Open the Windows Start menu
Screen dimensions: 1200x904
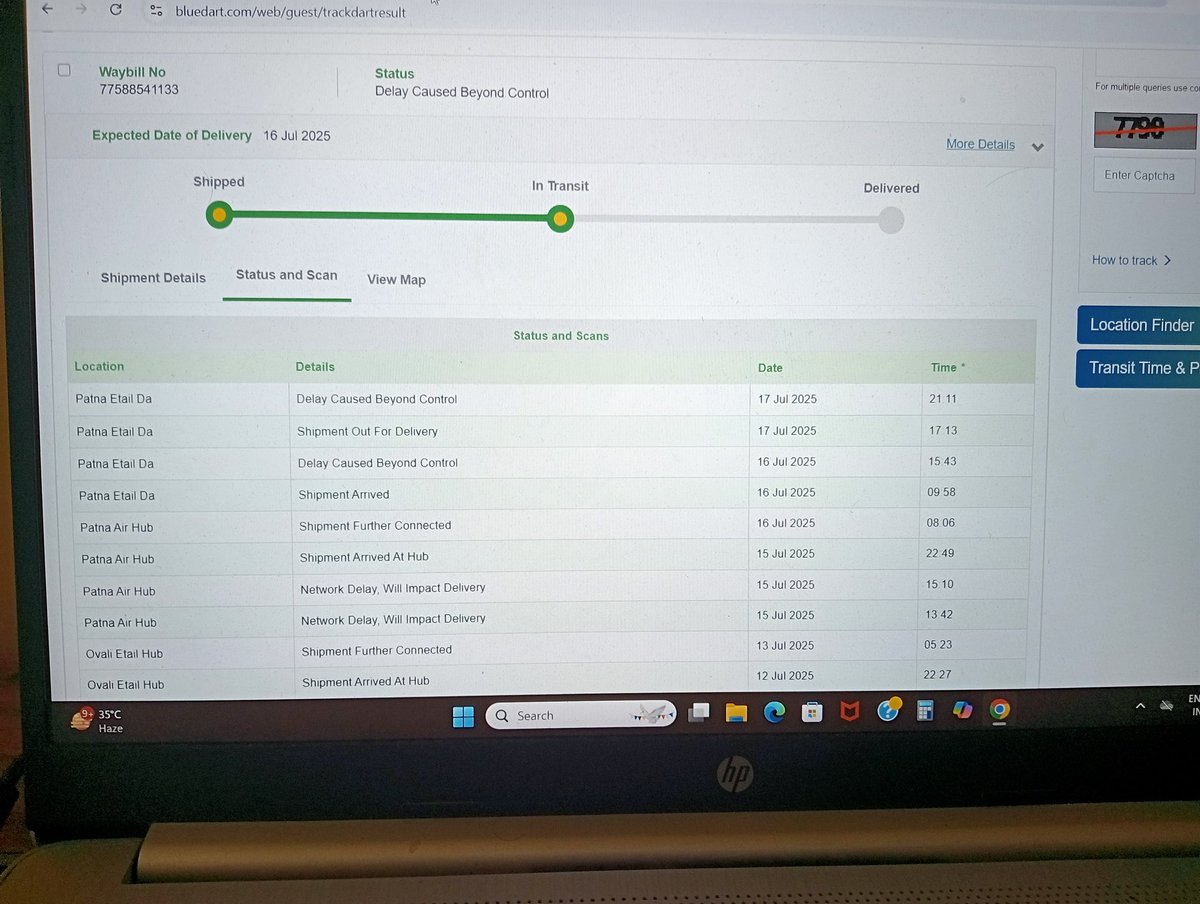[463, 716]
